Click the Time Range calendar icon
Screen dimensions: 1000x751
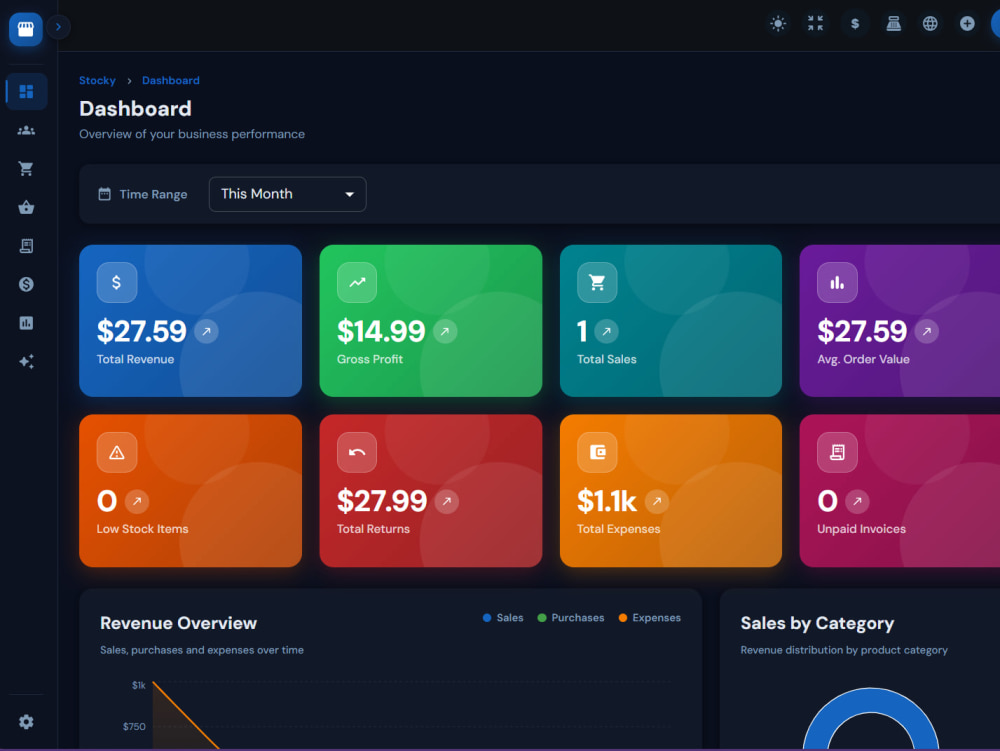coord(105,194)
